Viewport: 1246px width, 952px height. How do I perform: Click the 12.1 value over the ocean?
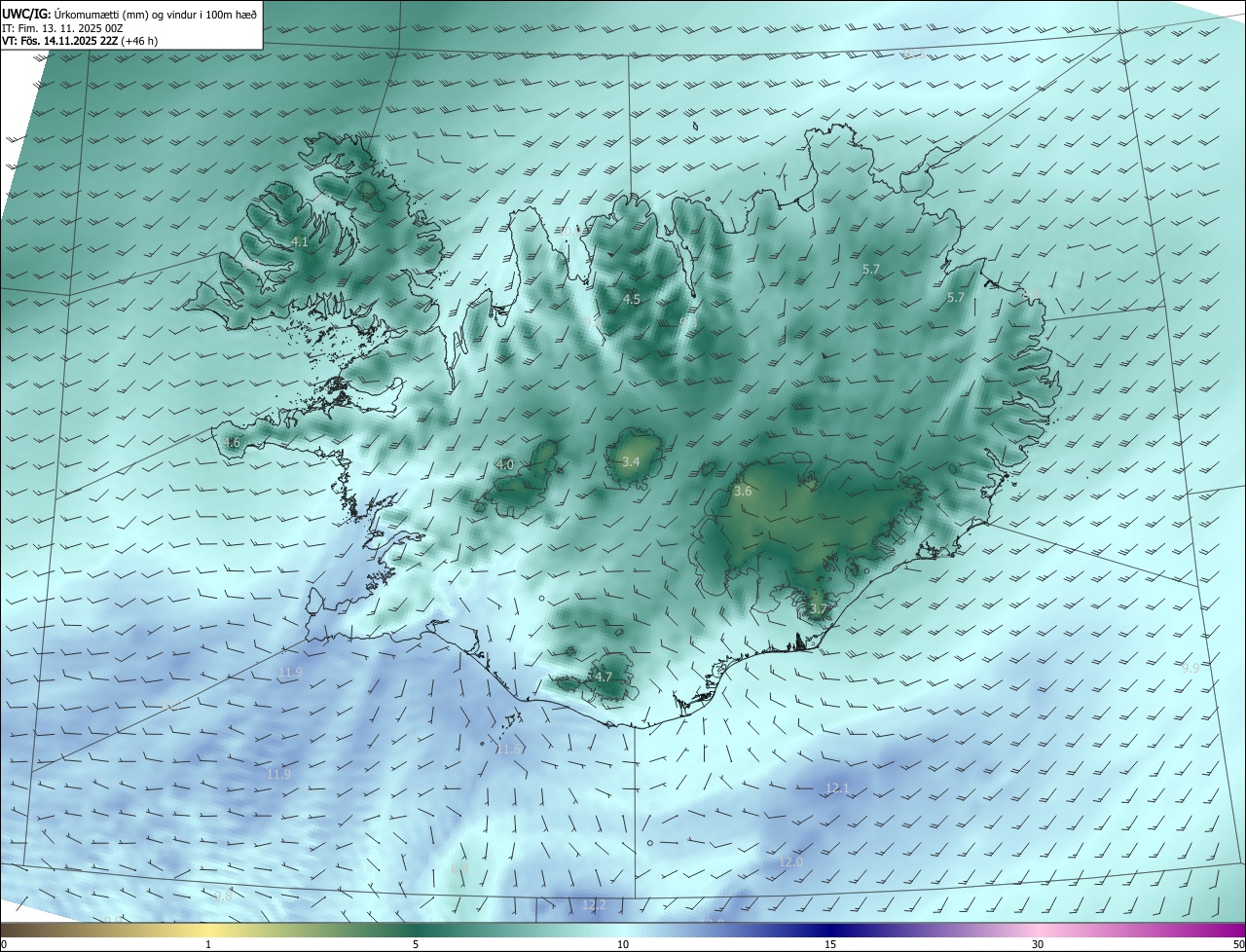pyautogui.click(x=838, y=787)
